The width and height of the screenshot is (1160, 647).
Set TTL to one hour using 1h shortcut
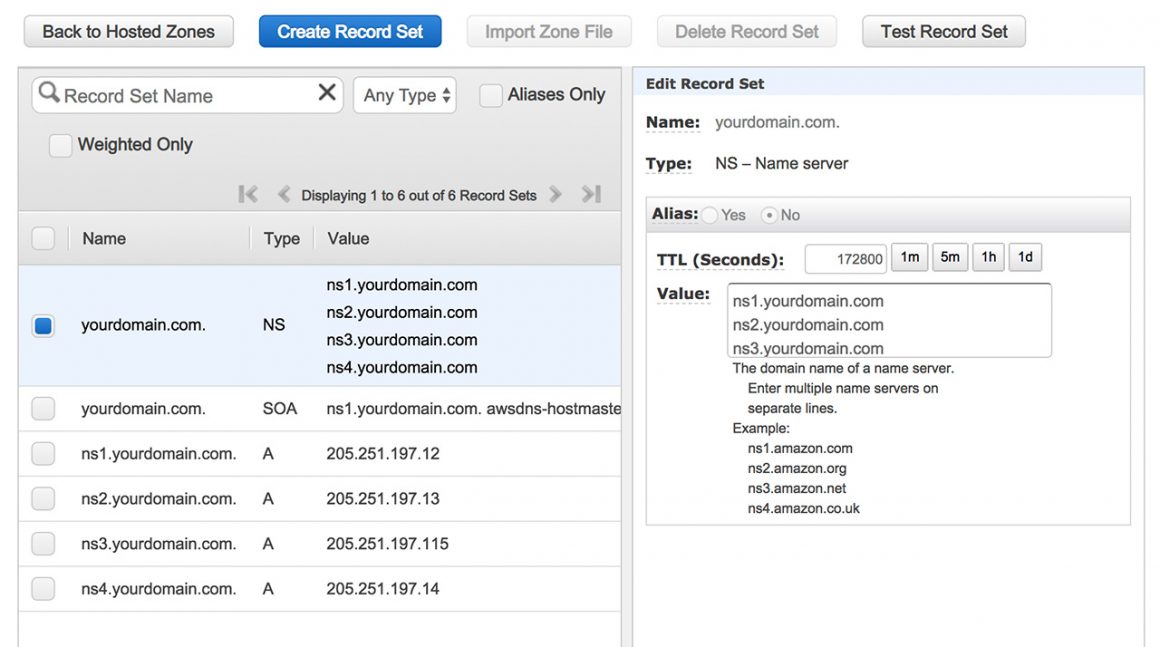click(x=988, y=257)
